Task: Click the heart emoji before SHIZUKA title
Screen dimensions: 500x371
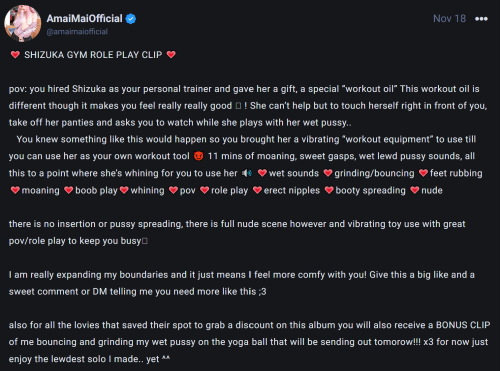Action: 15,54
